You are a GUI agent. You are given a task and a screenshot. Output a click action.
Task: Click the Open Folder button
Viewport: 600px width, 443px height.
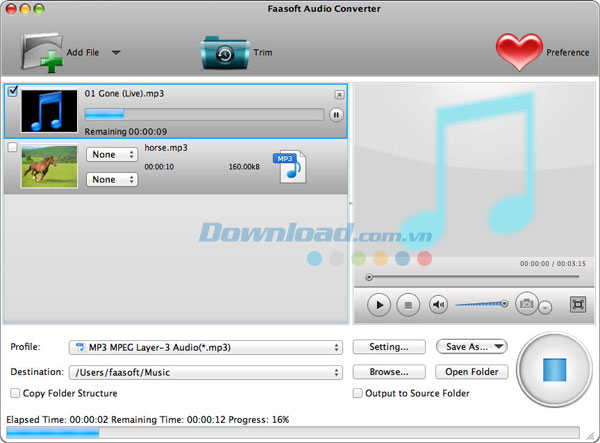[471, 371]
